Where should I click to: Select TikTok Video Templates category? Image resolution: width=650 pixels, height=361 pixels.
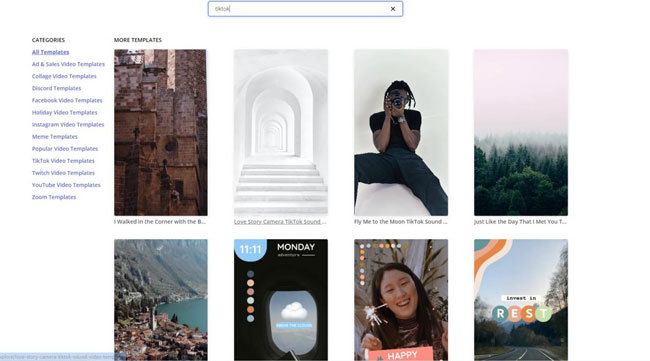tap(63, 161)
